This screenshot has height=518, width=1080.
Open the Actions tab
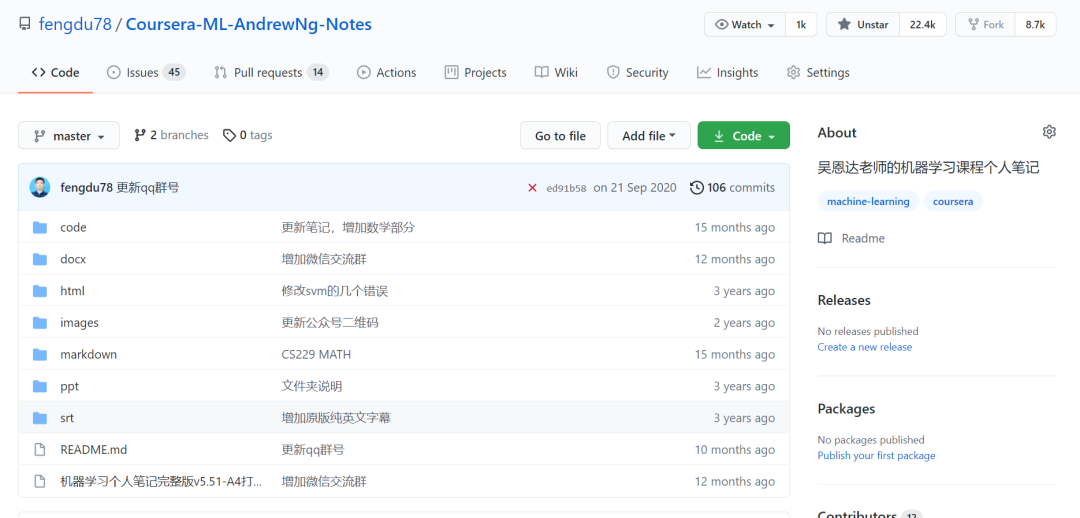(x=386, y=72)
